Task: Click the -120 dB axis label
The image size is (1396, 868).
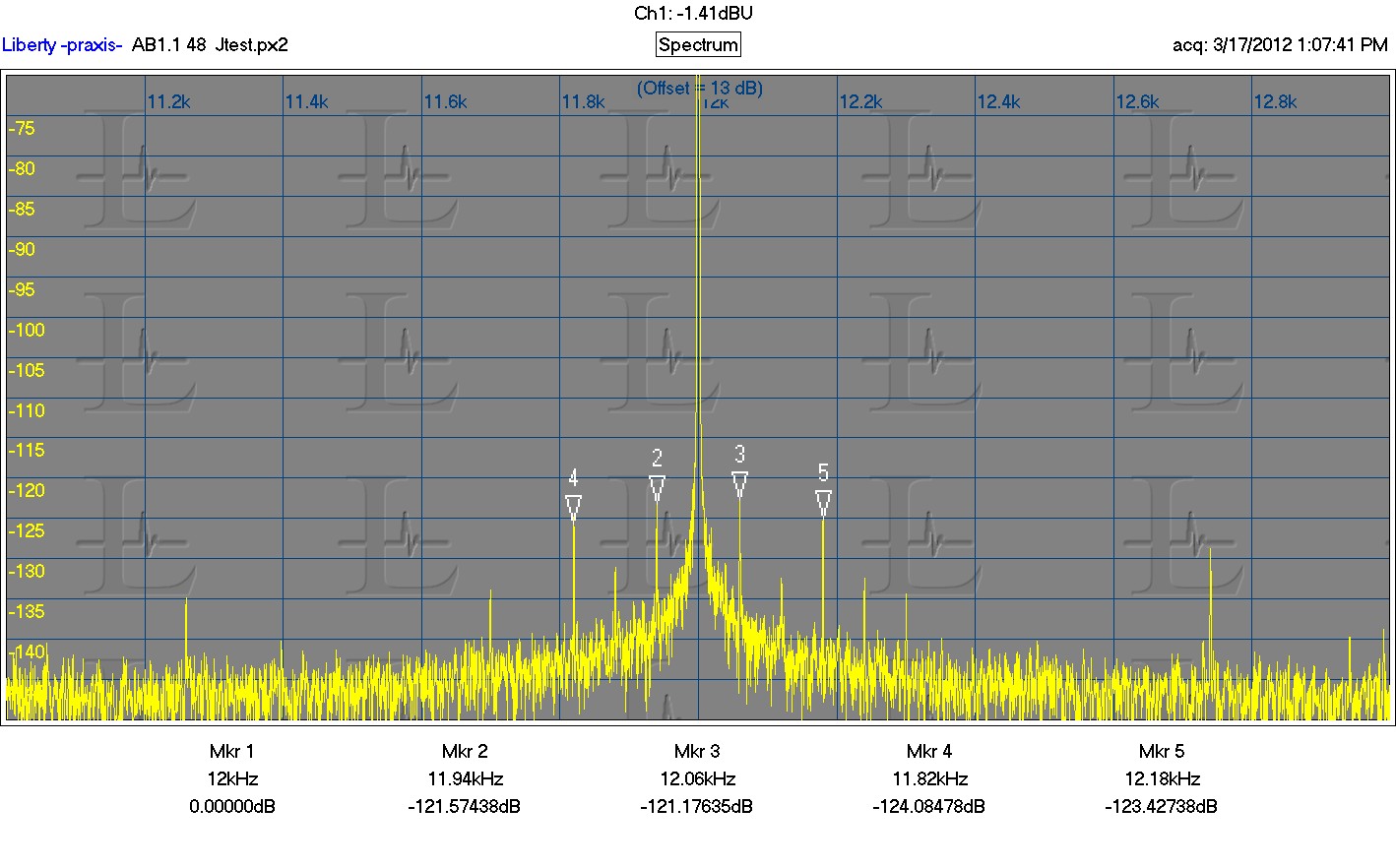Action: [x=27, y=490]
